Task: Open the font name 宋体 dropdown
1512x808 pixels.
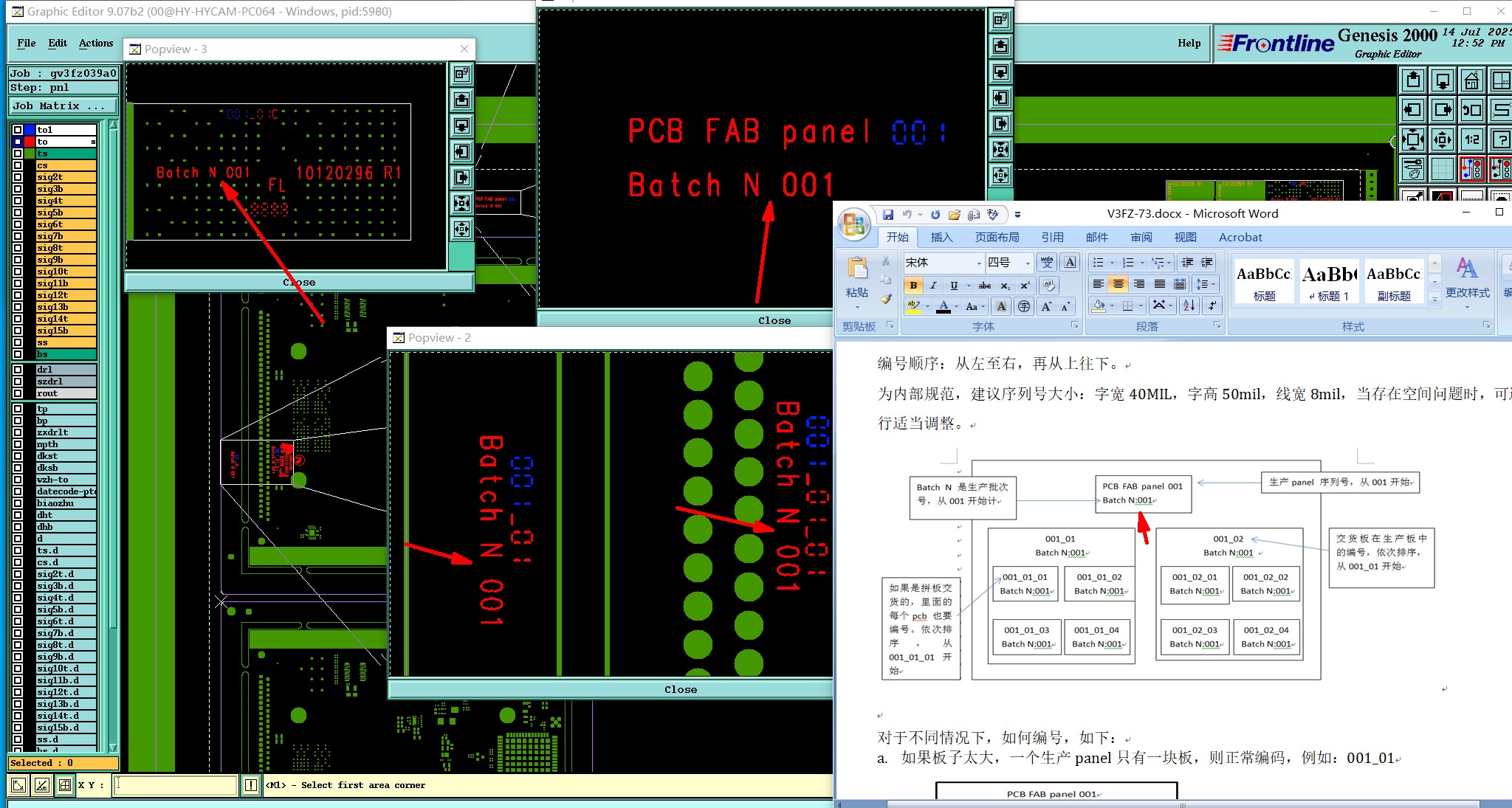Action: pyautogui.click(x=979, y=263)
